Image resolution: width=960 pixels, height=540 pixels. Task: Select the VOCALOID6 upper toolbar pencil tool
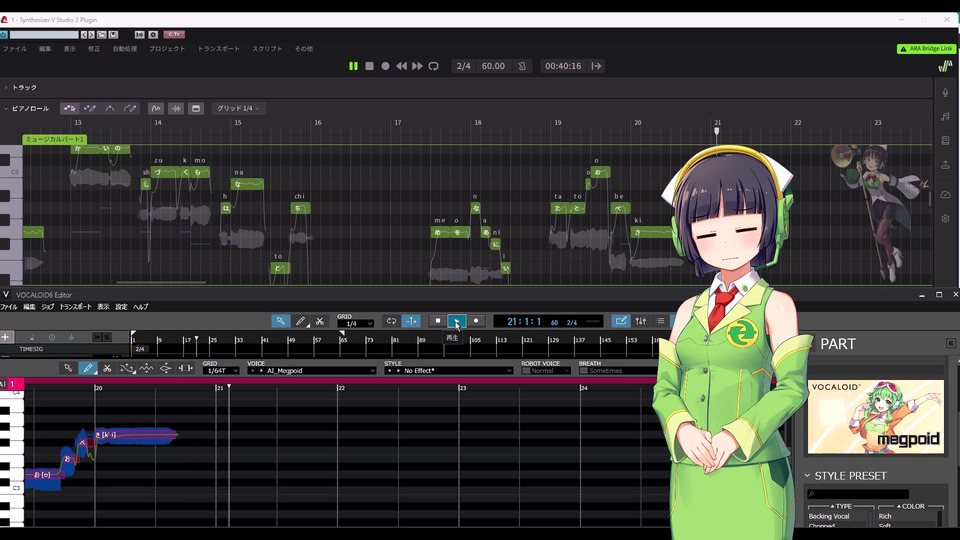tap(300, 321)
